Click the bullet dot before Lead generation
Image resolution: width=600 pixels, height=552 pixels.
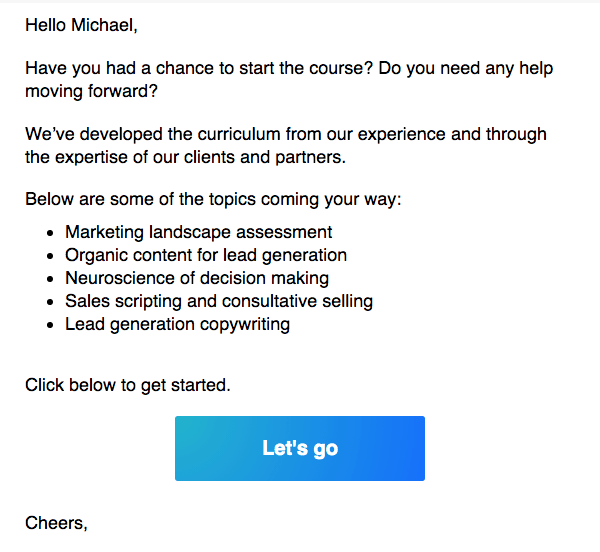pyautogui.click(x=50, y=325)
